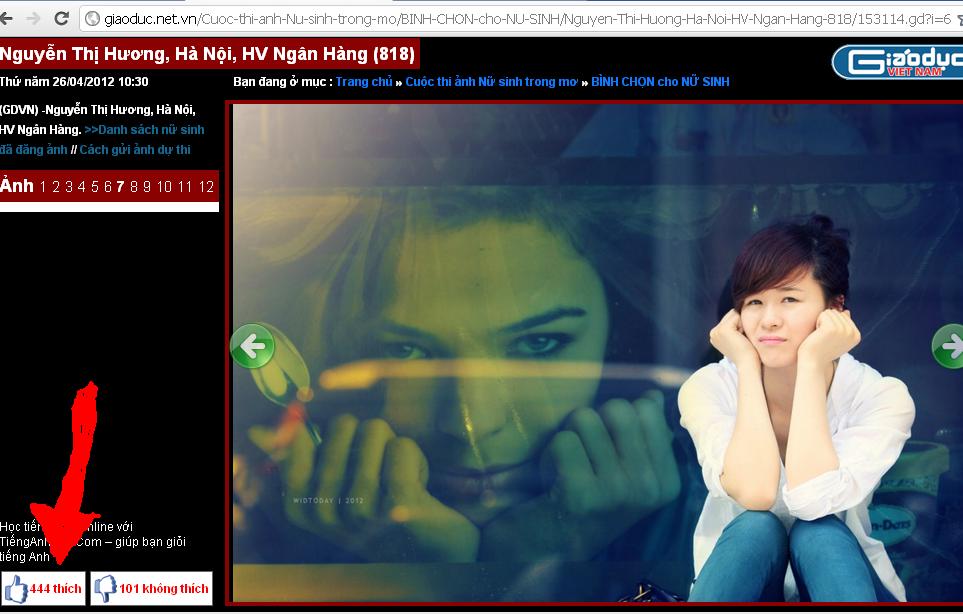Click the giaoduc.net.vn address bar URL
This screenshot has height=614, width=963.
click(x=528, y=19)
